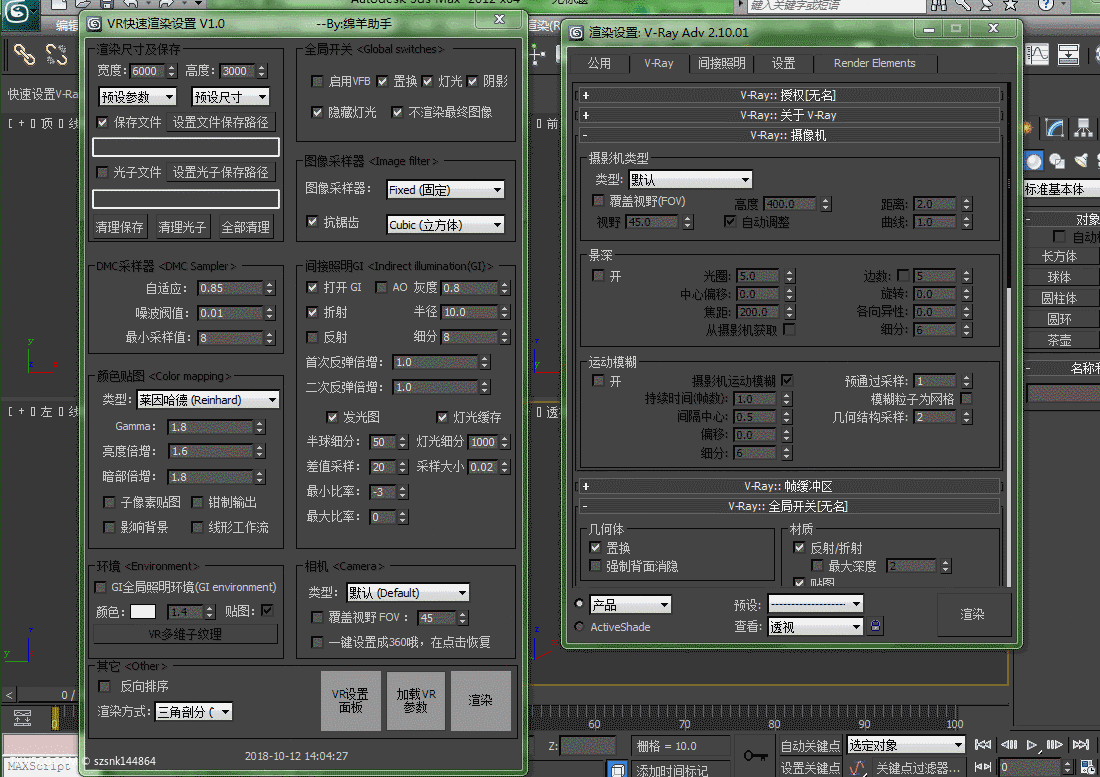This screenshot has height=777, width=1100.
Task: Click the key-shaped set keys icon
Action: pyautogui.click(x=756, y=756)
